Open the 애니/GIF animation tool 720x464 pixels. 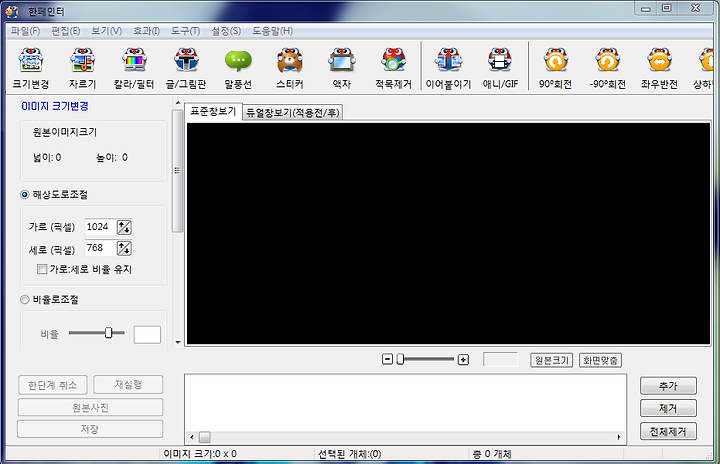pyautogui.click(x=500, y=68)
